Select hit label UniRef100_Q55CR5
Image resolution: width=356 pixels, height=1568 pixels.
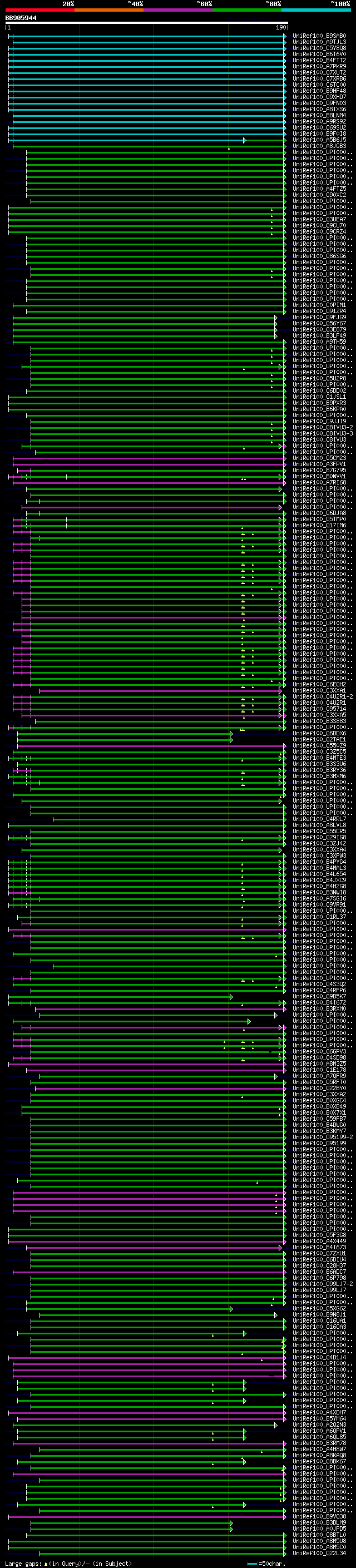tap(319, 832)
